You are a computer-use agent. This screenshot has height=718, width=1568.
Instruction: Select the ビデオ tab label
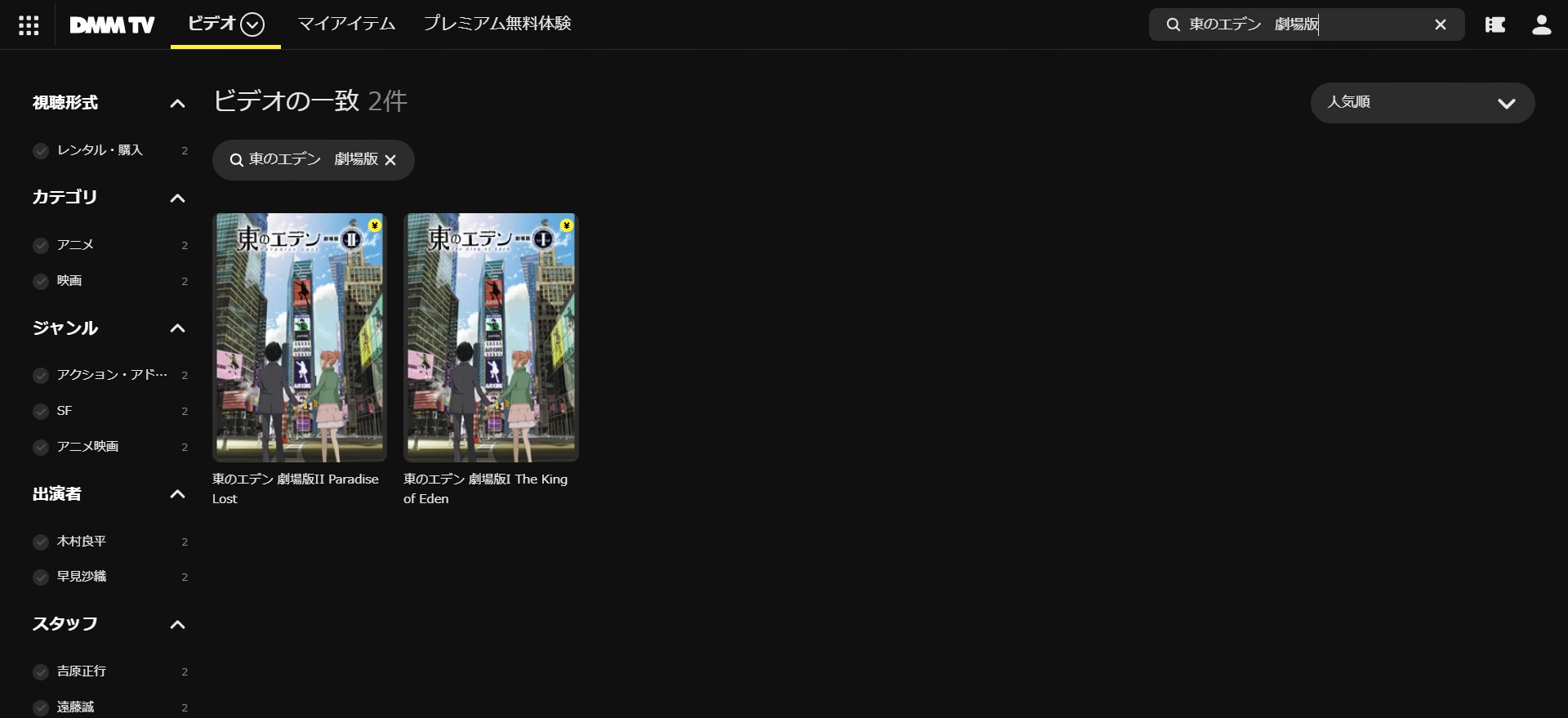pos(212,24)
